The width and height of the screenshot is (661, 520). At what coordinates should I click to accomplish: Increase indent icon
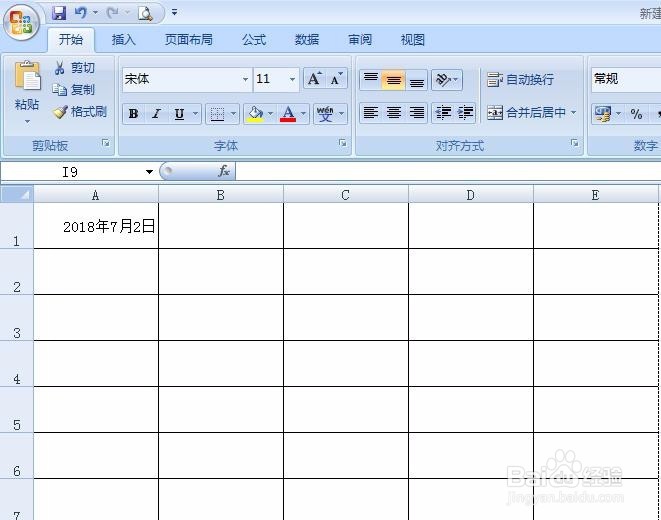click(x=465, y=113)
